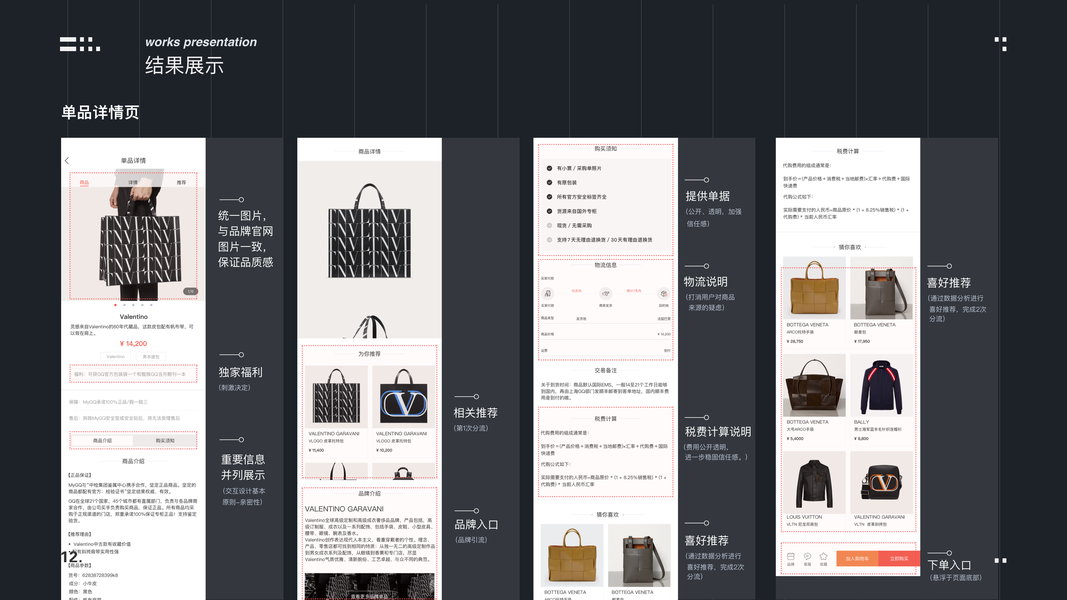1067x600 pixels.
Task: Open brown Bottega Veneta 大号ARCO bag ¥5,4000
Action: coord(814,397)
